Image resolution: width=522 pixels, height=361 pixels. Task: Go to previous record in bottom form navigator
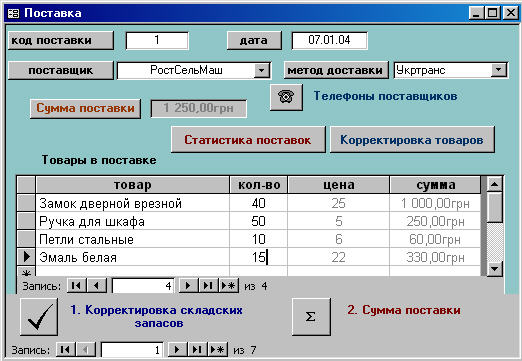[86, 350]
